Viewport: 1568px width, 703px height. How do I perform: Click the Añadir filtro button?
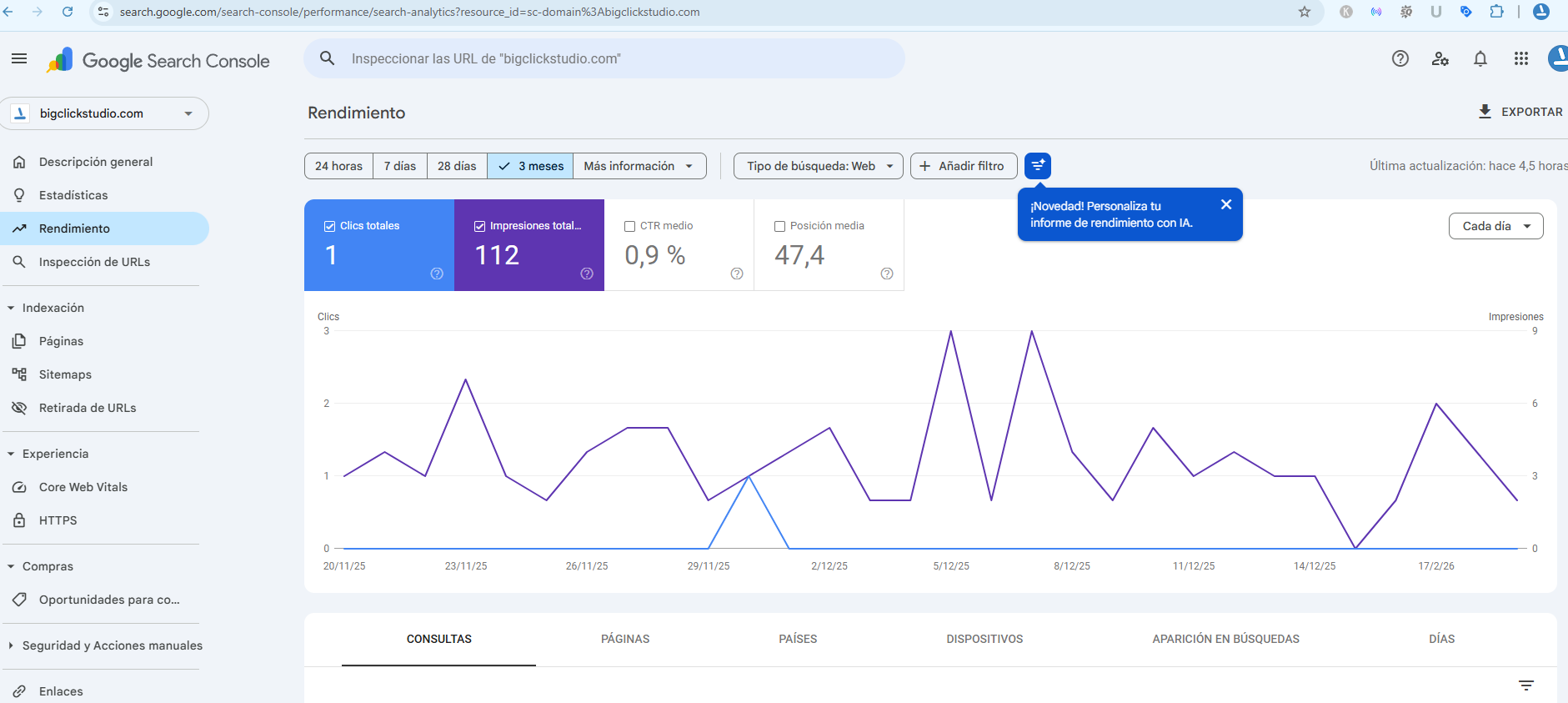click(x=963, y=166)
